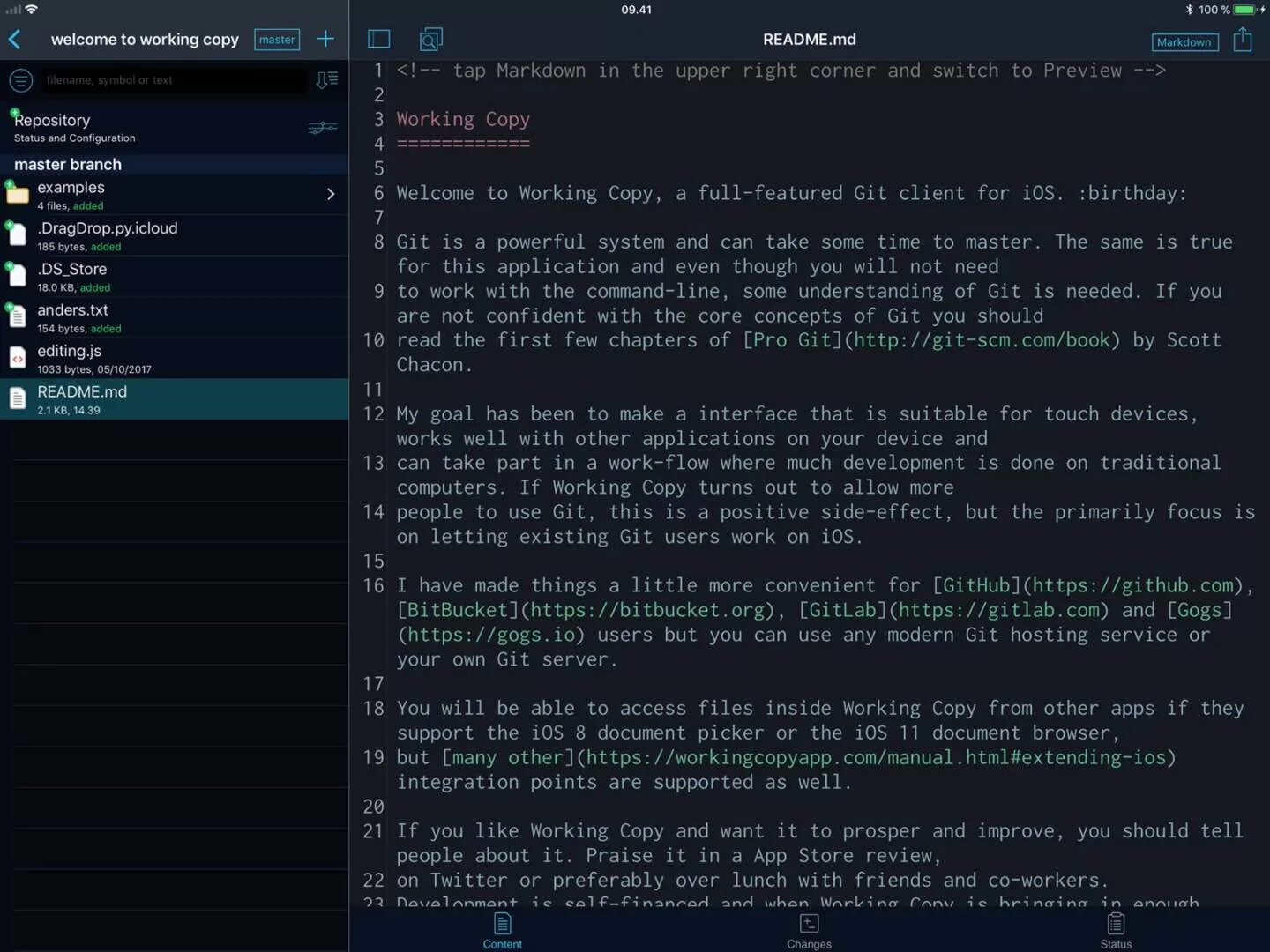Click the :birthday: emoji code text

click(x=1132, y=193)
